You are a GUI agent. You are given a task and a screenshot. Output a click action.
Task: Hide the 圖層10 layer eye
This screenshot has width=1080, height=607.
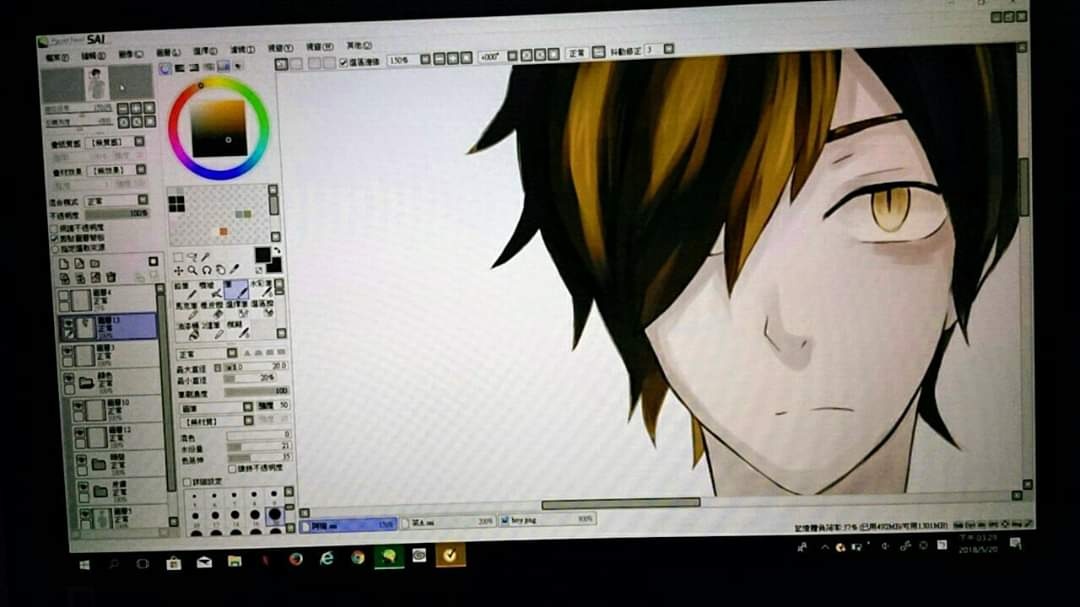[x=78, y=405]
